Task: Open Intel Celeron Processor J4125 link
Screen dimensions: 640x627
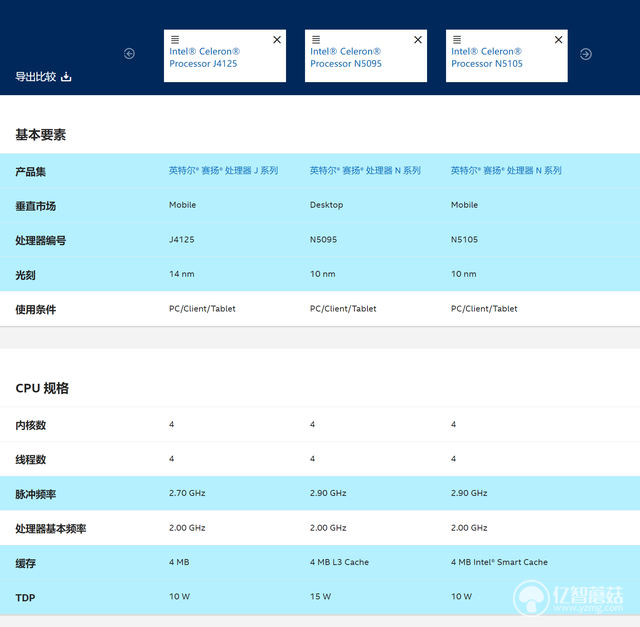Action: click(204, 58)
